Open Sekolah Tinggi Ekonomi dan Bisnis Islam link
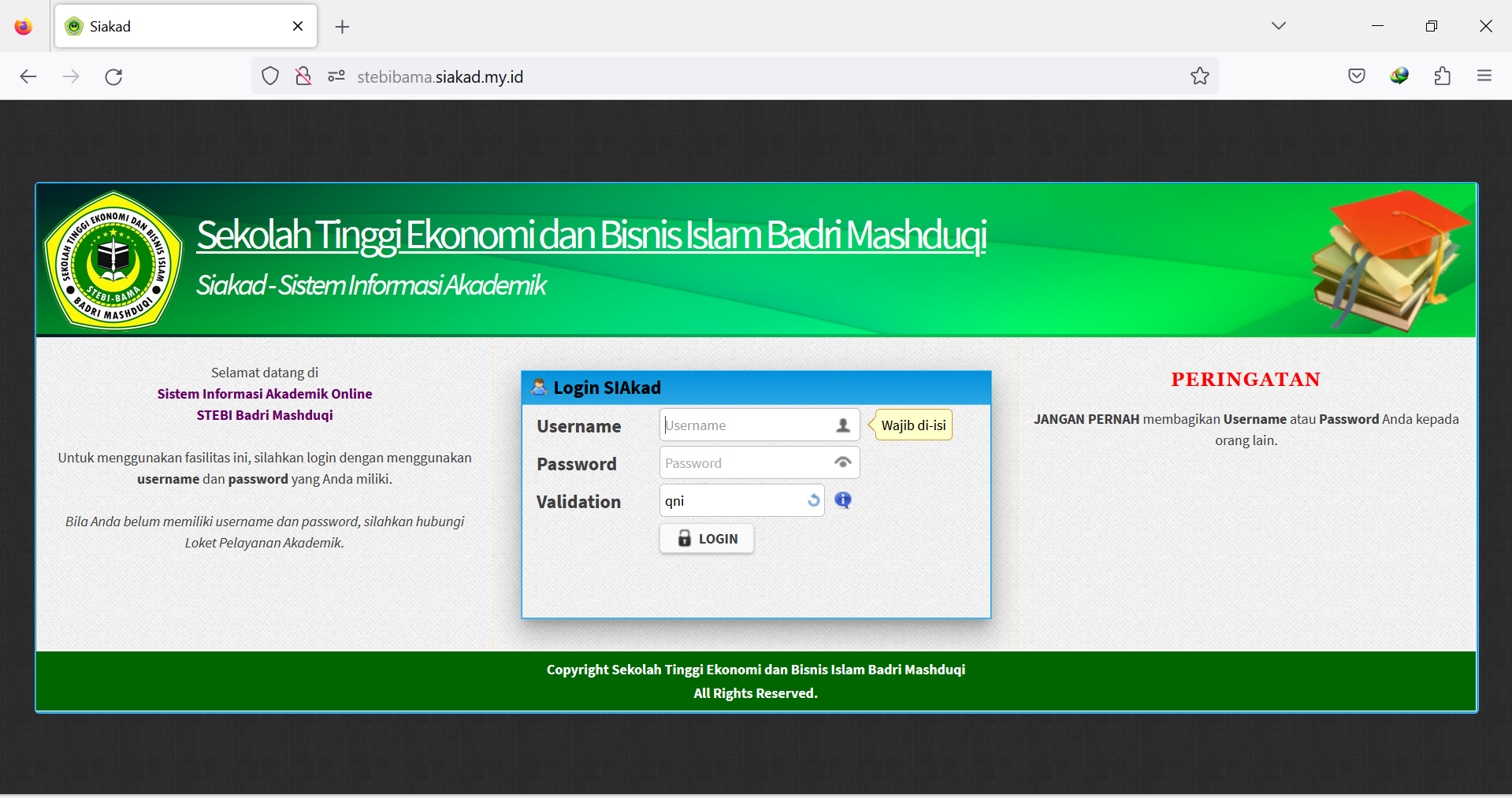 tap(591, 235)
